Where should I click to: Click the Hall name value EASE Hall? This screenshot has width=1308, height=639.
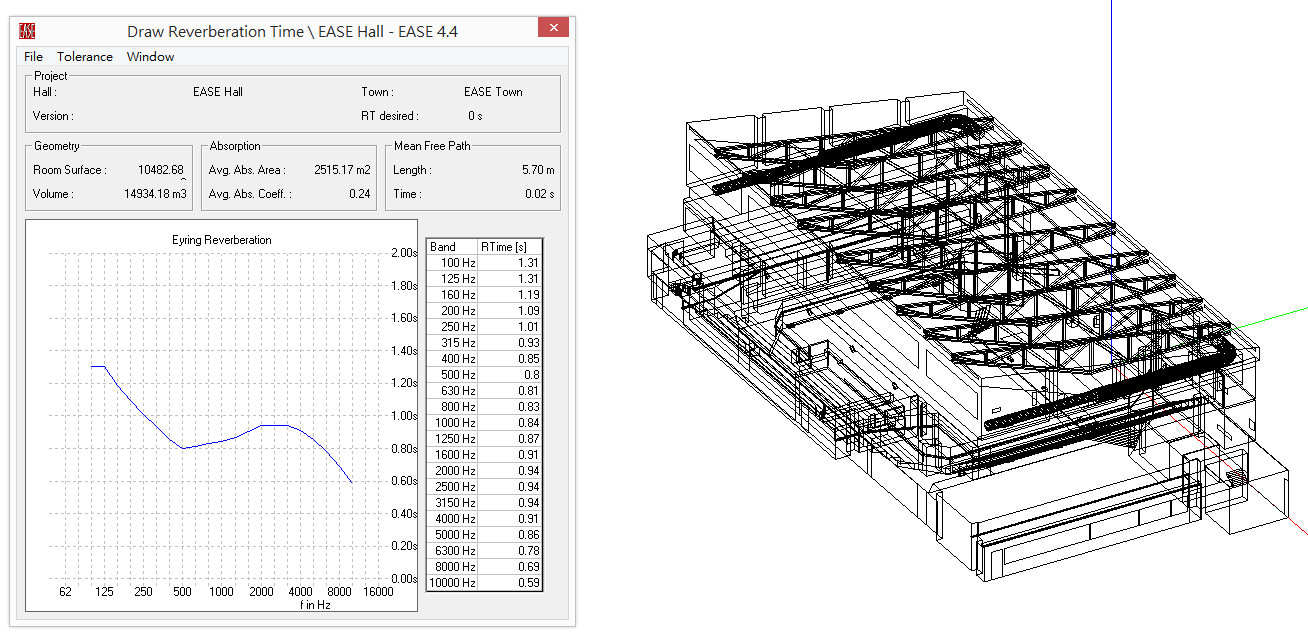[x=218, y=92]
